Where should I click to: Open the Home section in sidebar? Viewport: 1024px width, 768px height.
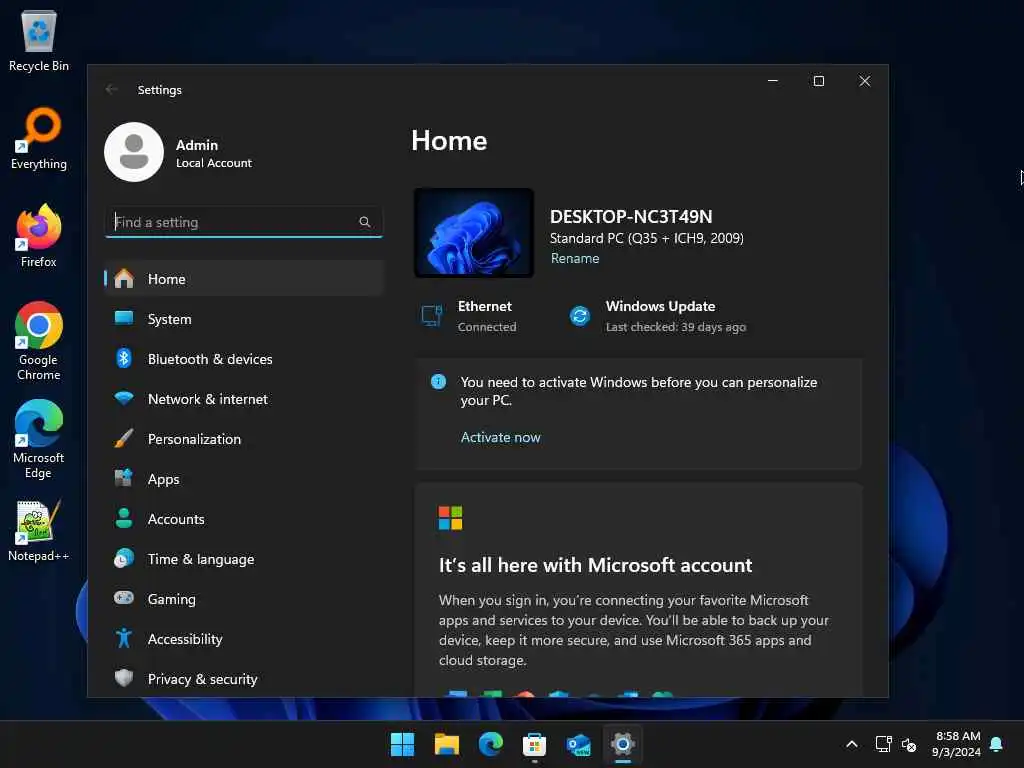coord(244,279)
